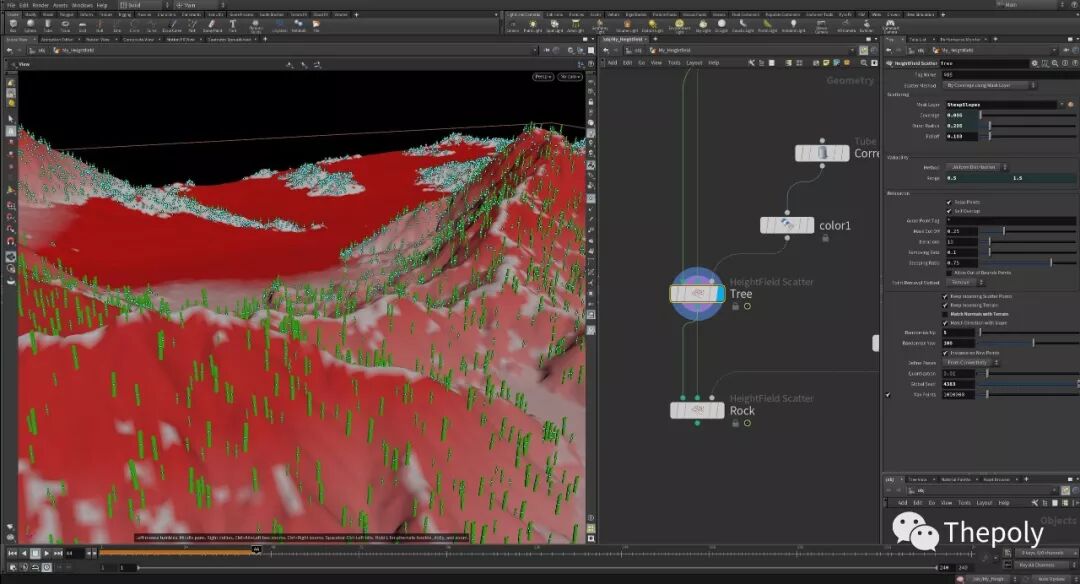Click the Global Seed input field

click(960, 384)
